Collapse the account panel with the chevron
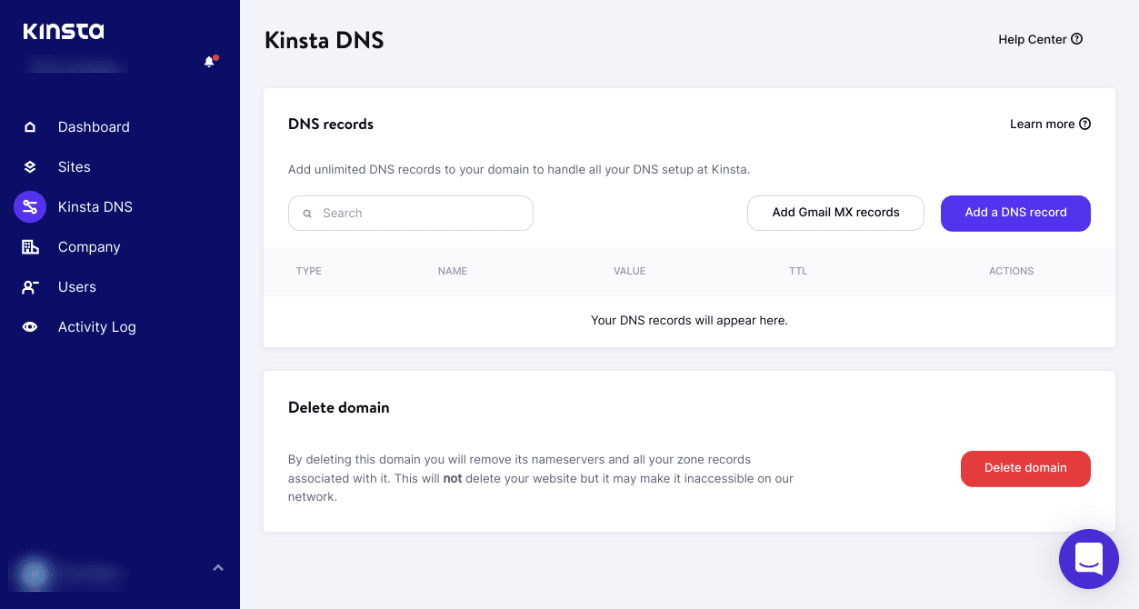 pos(218,567)
